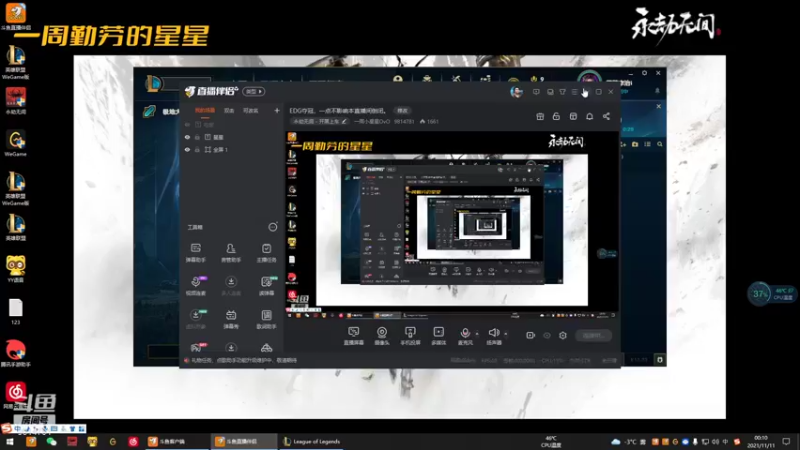Click the store icon left of the bell
The height and width of the screenshot is (450, 800).
(573, 116)
